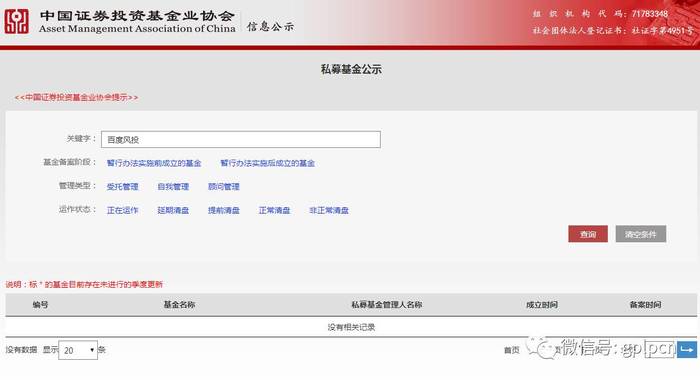Select the 暂行办法实施后成立的基金 filter
This screenshot has height=380, width=700.
pos(267,163)
